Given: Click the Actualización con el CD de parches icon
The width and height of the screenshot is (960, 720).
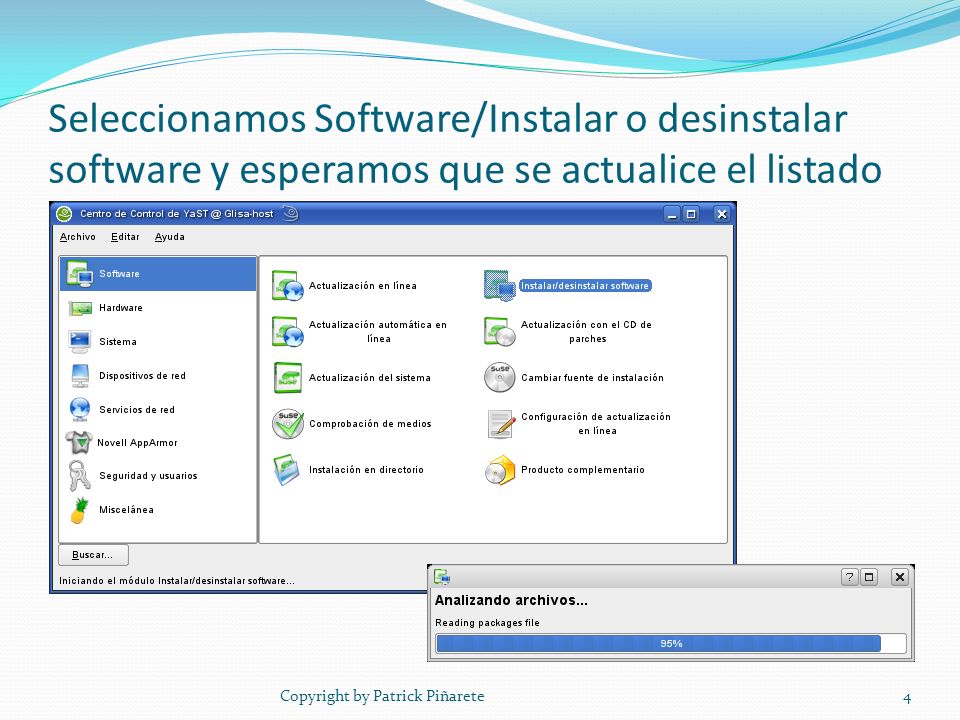Looking at the screenshot, I should coord(500,331).
